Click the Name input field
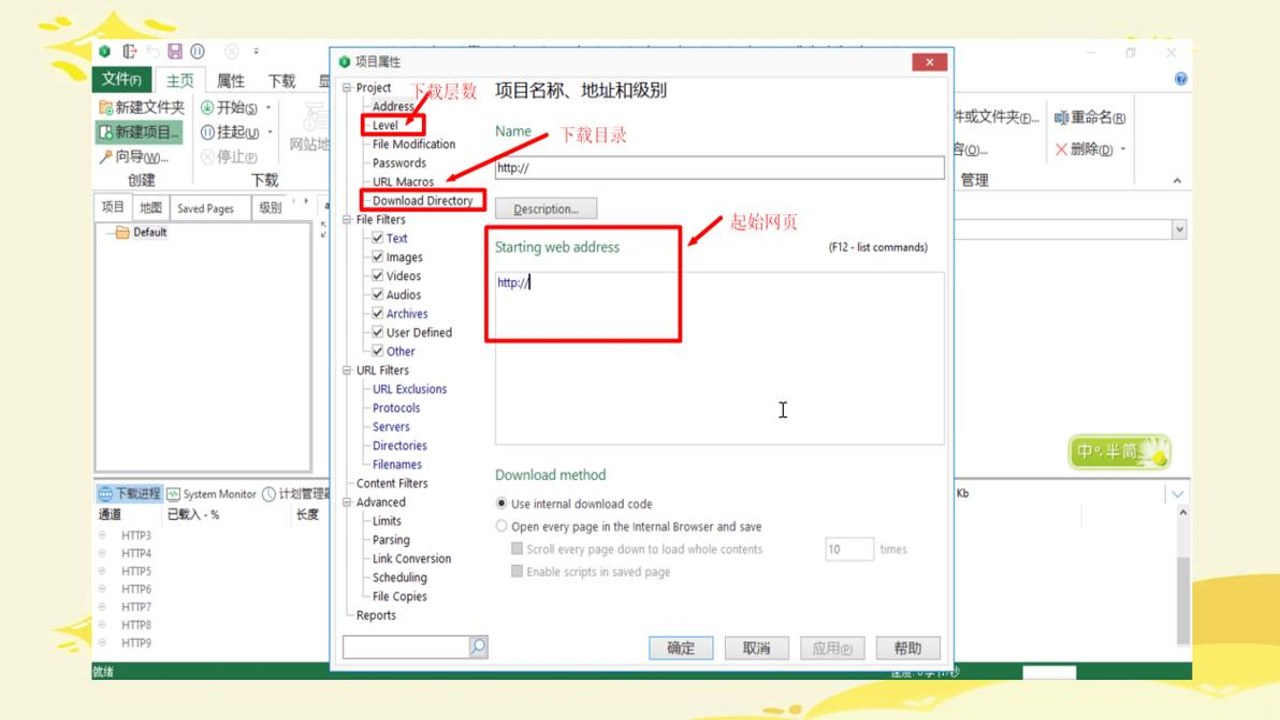The image size is (1280, 720). (719, 168)
